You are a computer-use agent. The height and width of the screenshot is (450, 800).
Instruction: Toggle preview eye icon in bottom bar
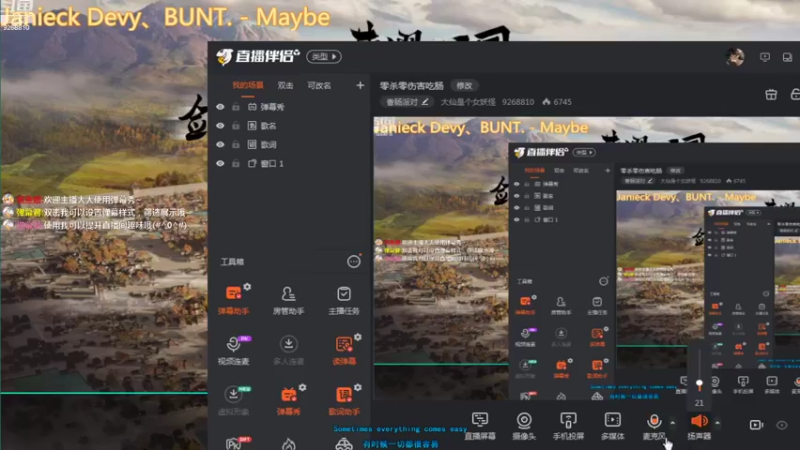point(782,425)
